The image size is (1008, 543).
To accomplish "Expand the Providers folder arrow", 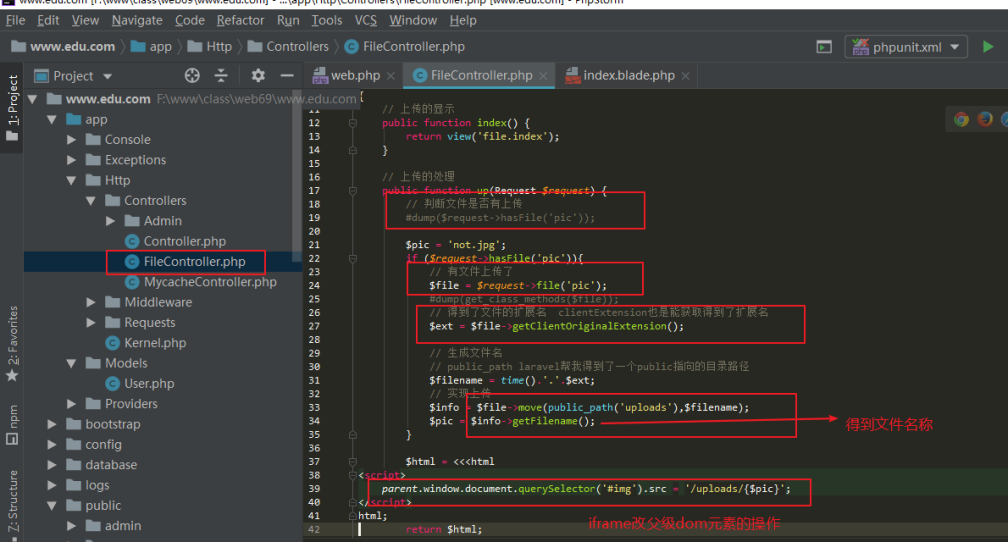I will [71, 404].
